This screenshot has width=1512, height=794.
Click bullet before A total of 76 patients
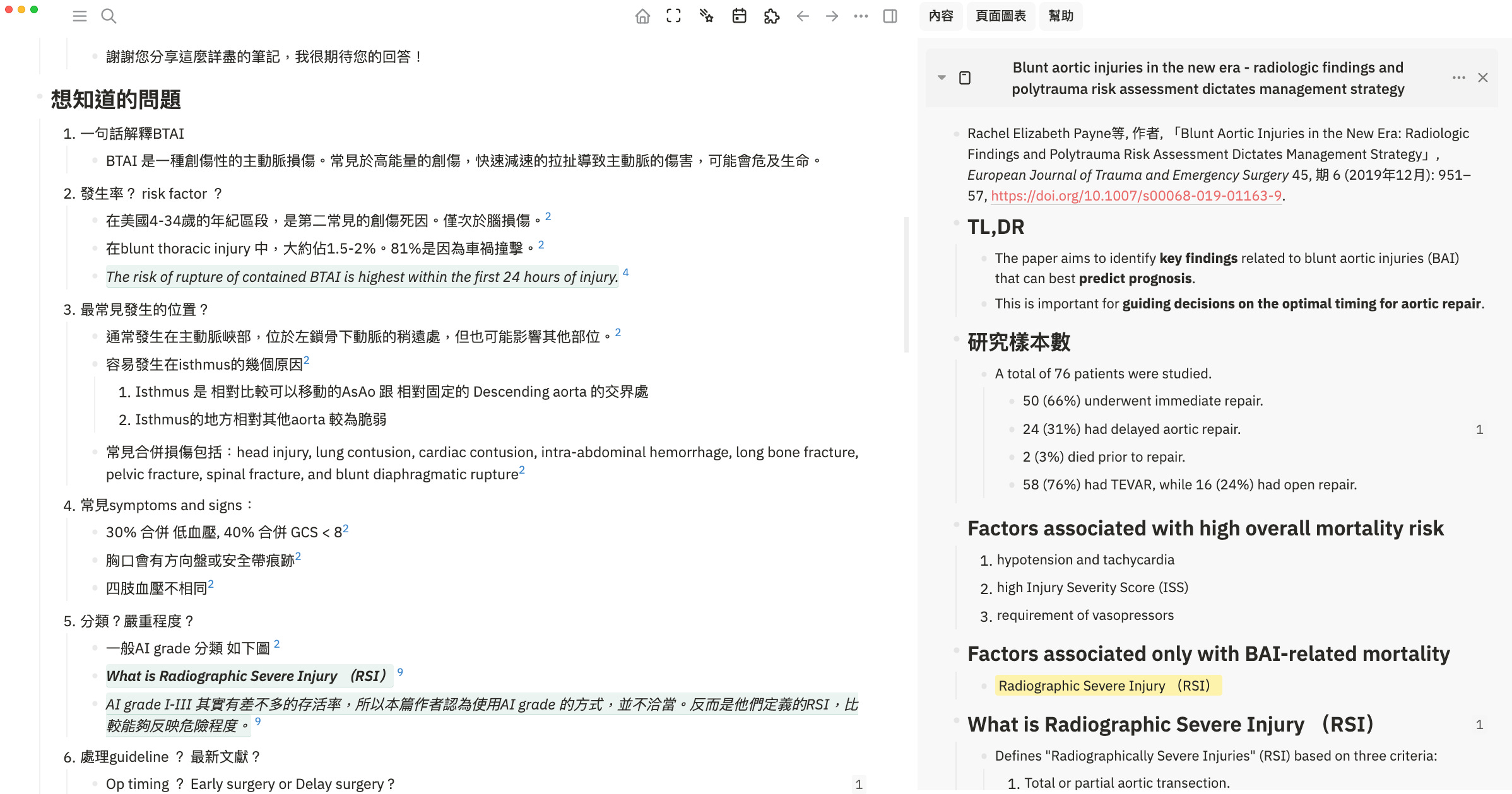[984, 375]
